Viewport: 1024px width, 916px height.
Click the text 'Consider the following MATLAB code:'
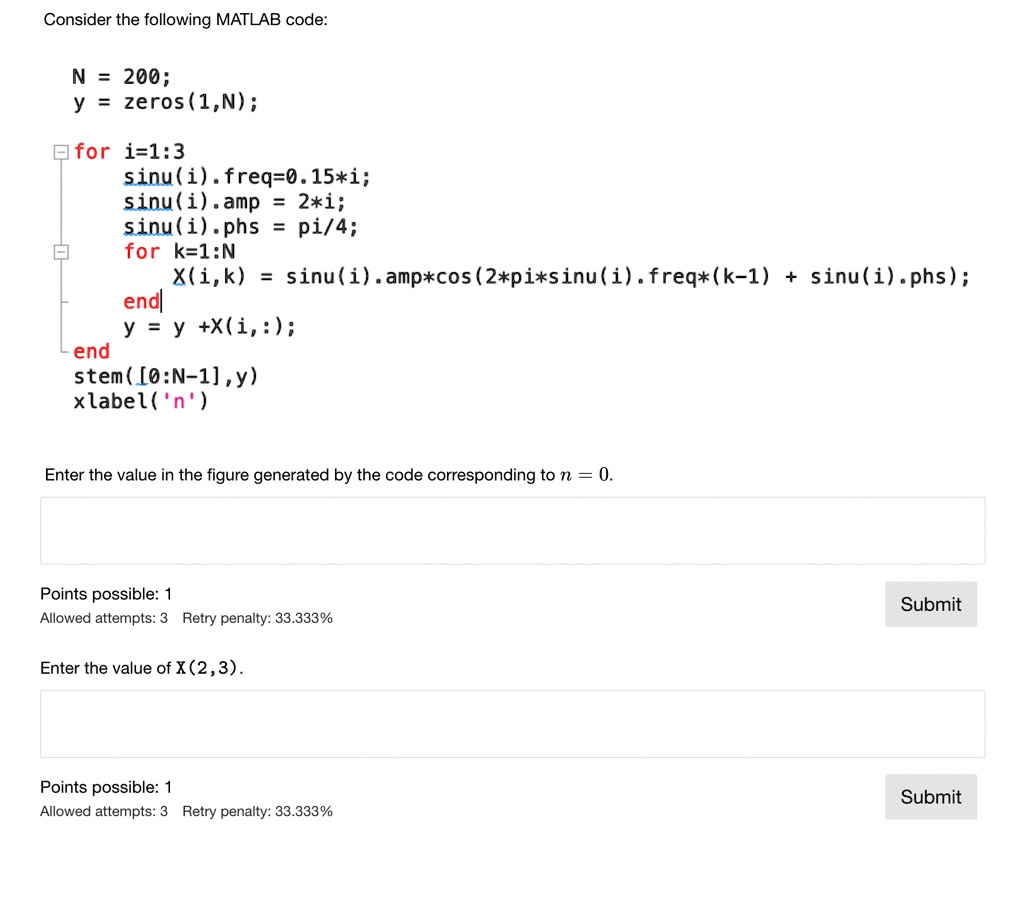[x=185, y=20]
